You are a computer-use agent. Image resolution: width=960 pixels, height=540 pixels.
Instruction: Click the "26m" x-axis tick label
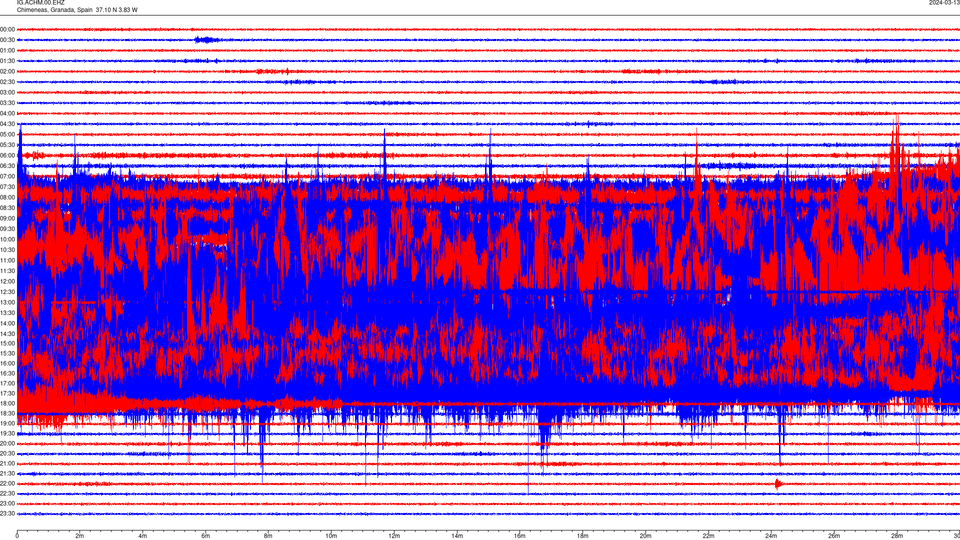point(834,536)
